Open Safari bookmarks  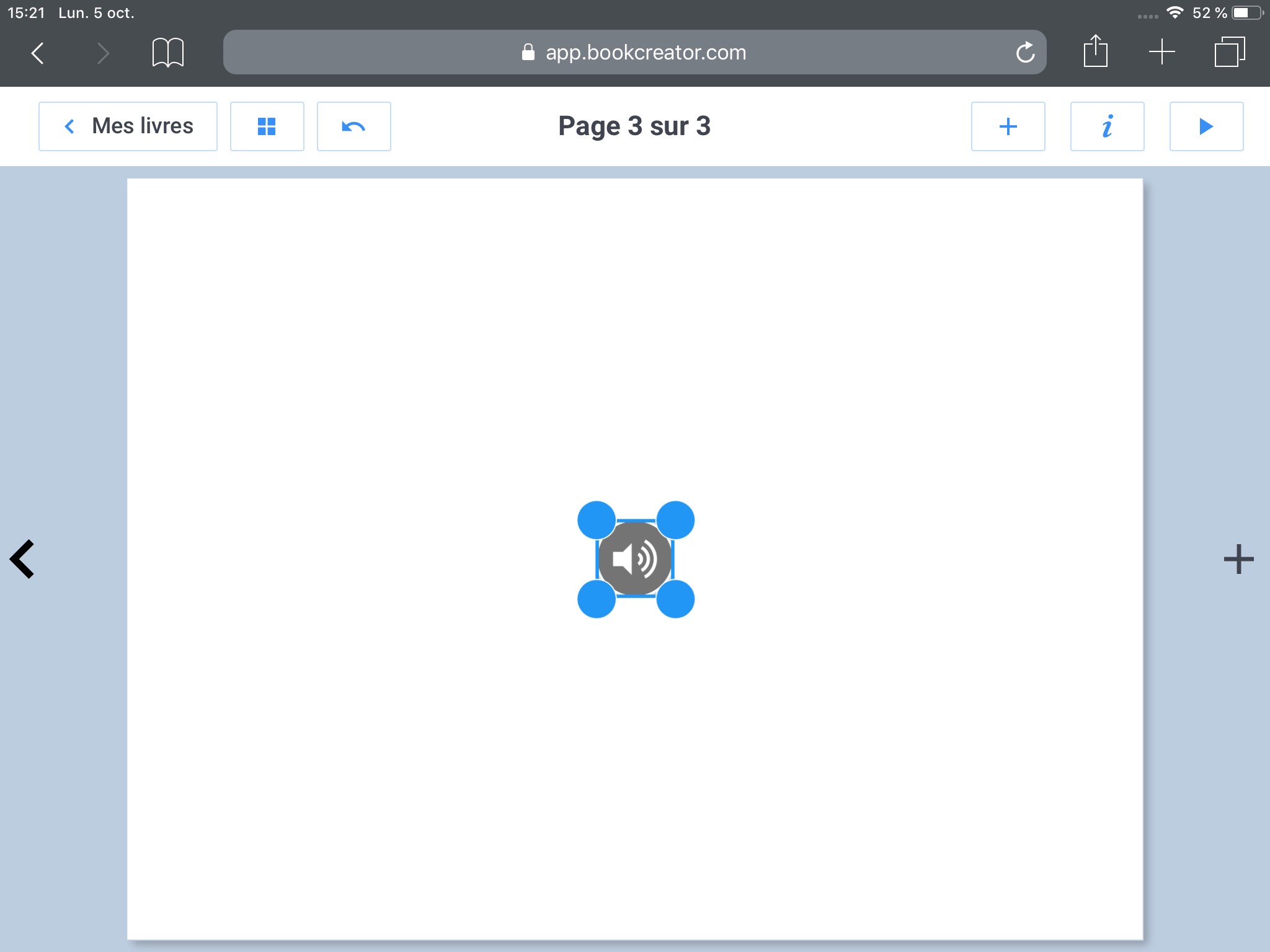pos(167,53)
